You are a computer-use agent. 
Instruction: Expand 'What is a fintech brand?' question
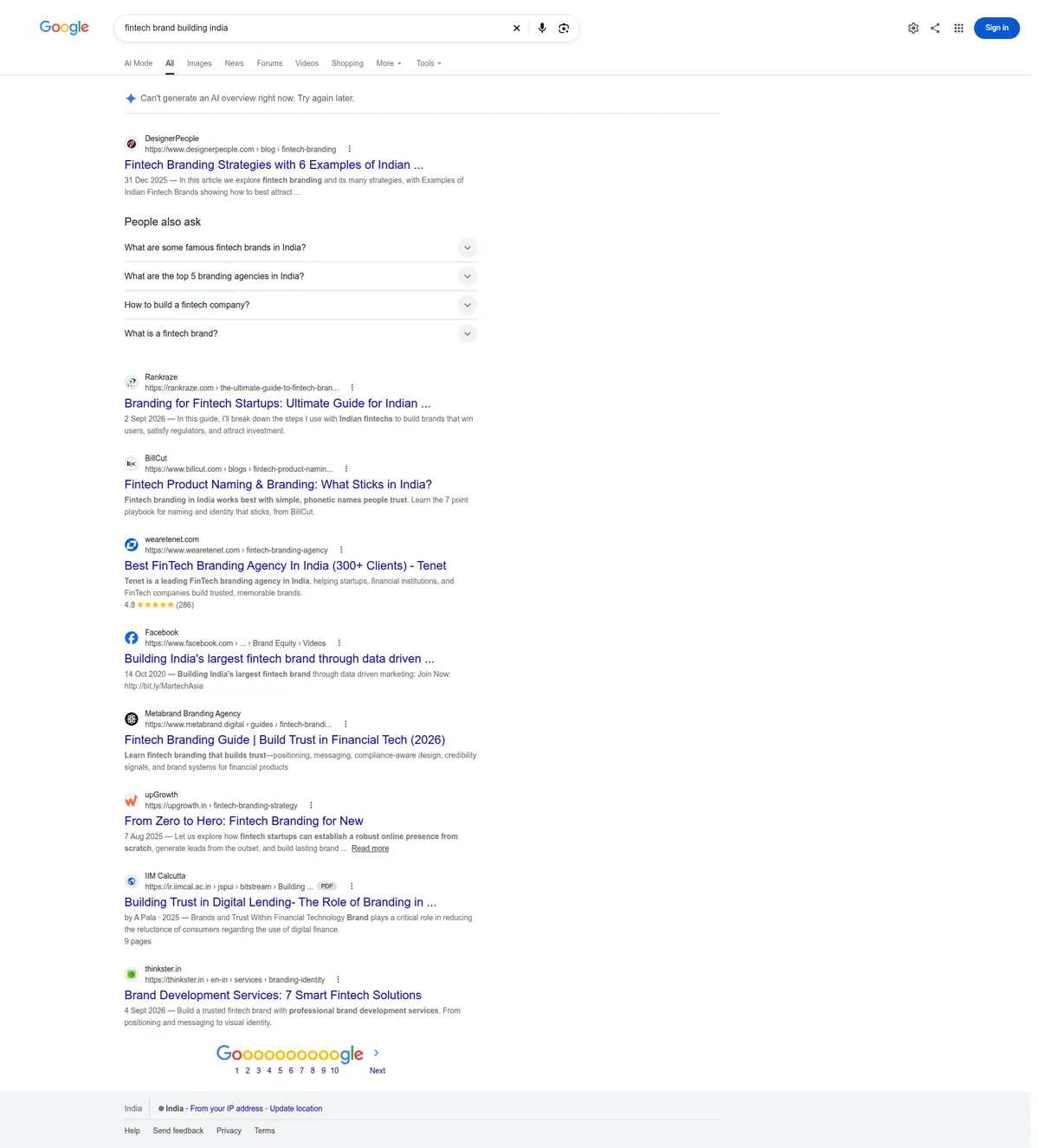[x=300, y=333]
